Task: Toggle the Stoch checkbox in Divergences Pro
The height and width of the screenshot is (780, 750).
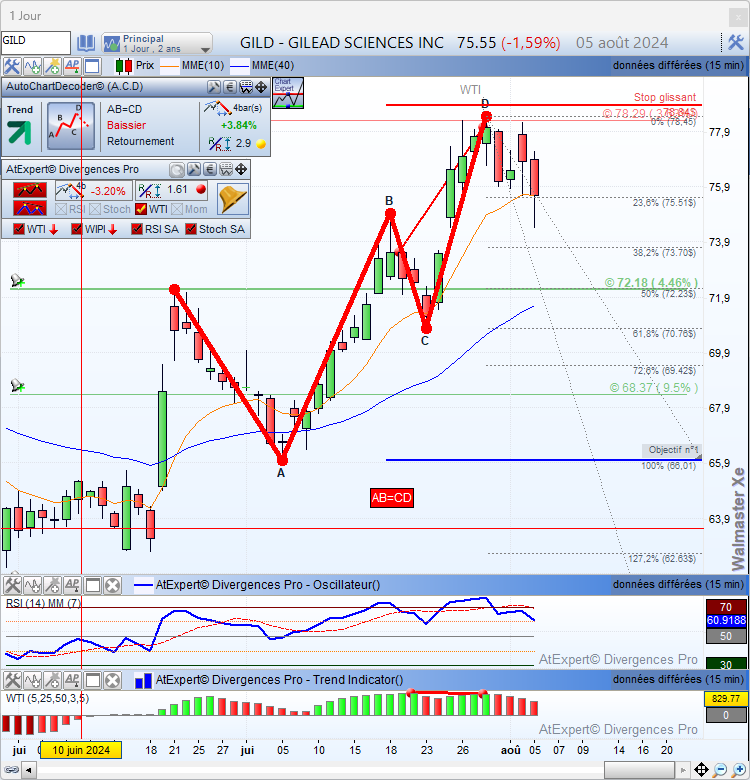Action: coord(95,209)
